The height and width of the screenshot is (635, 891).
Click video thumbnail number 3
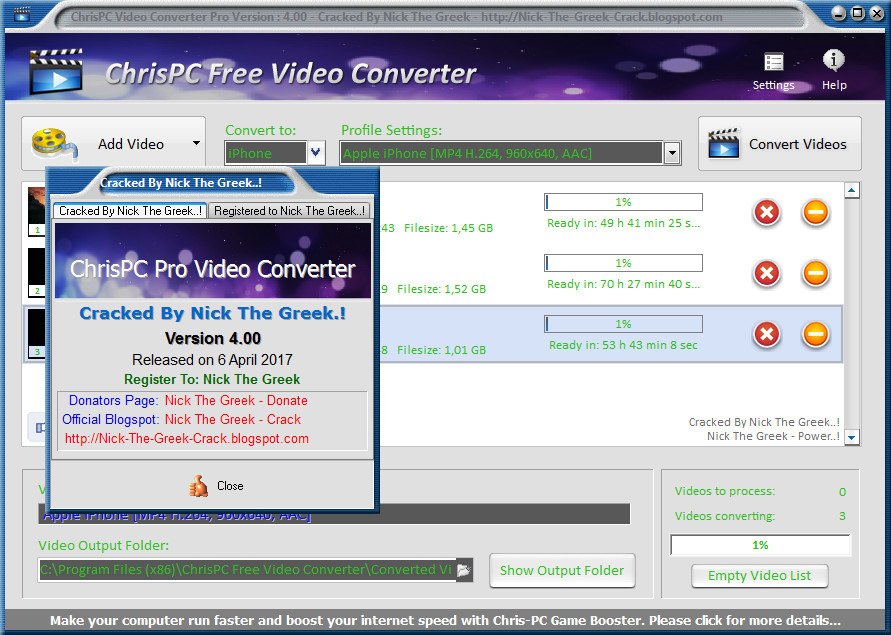[x=36, y=333]
